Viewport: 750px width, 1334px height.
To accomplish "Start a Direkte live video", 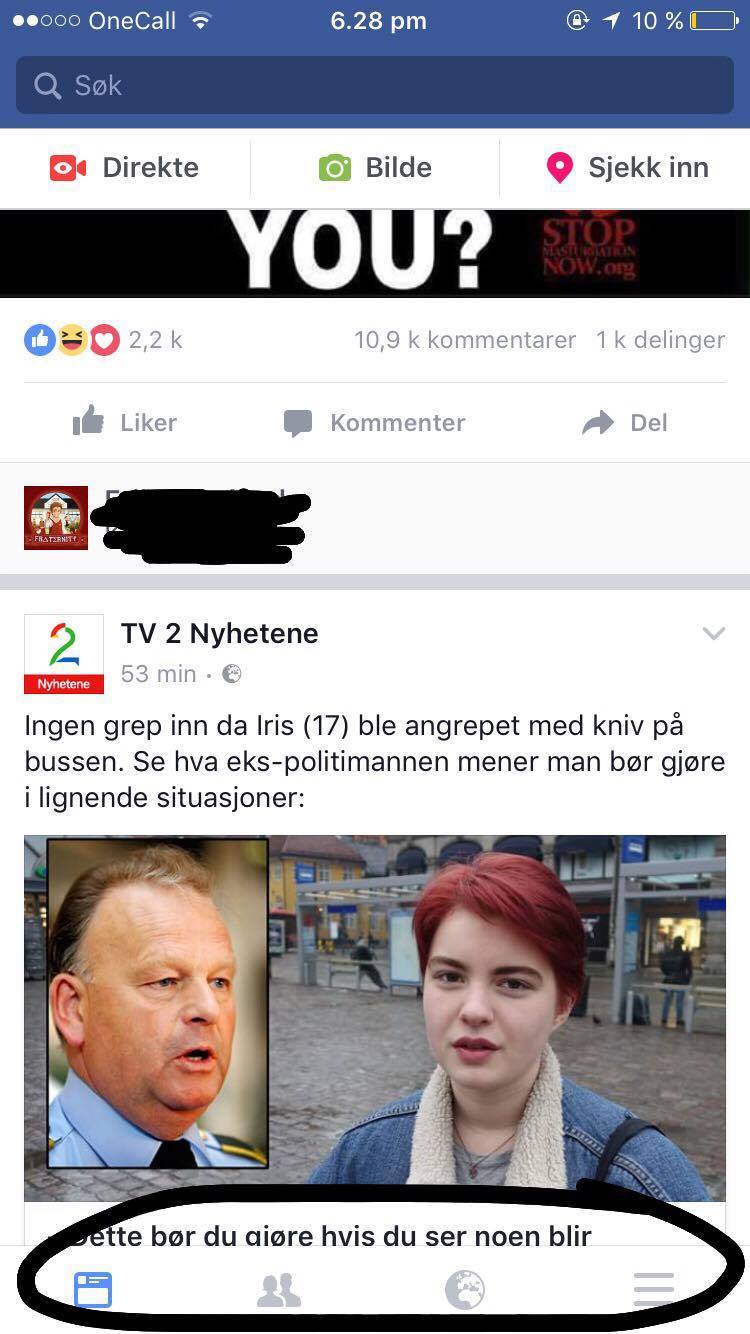I will 125,167.
